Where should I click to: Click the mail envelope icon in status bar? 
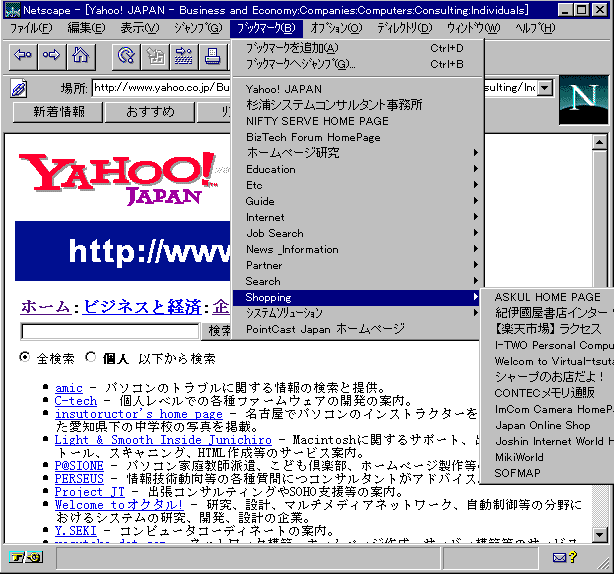point(560,557)
